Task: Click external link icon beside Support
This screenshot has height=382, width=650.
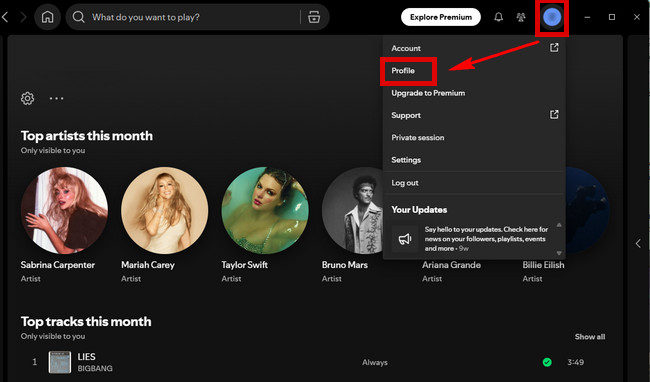Action: coord(554,115)
